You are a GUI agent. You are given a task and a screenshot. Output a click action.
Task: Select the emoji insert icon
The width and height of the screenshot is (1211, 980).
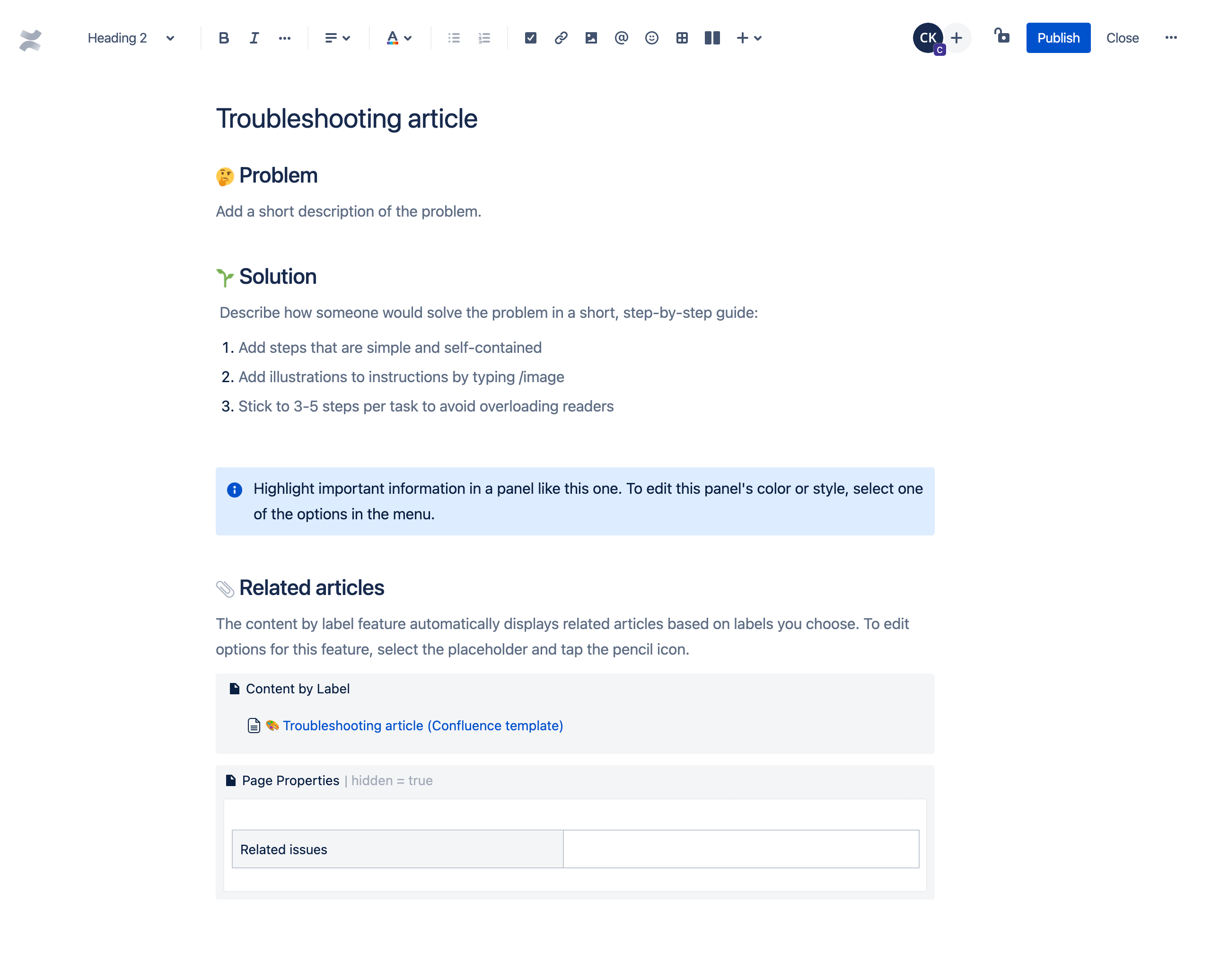click(650, 38)
